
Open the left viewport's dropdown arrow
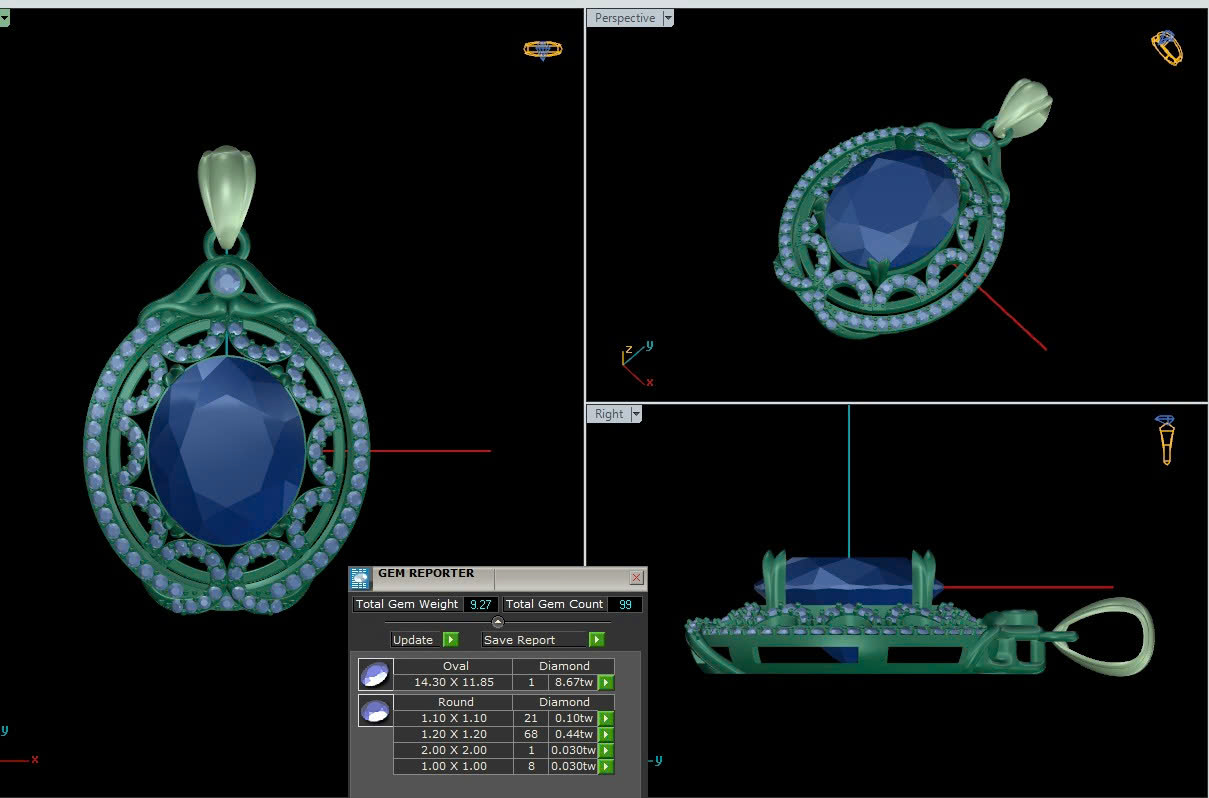pos(4,18)
